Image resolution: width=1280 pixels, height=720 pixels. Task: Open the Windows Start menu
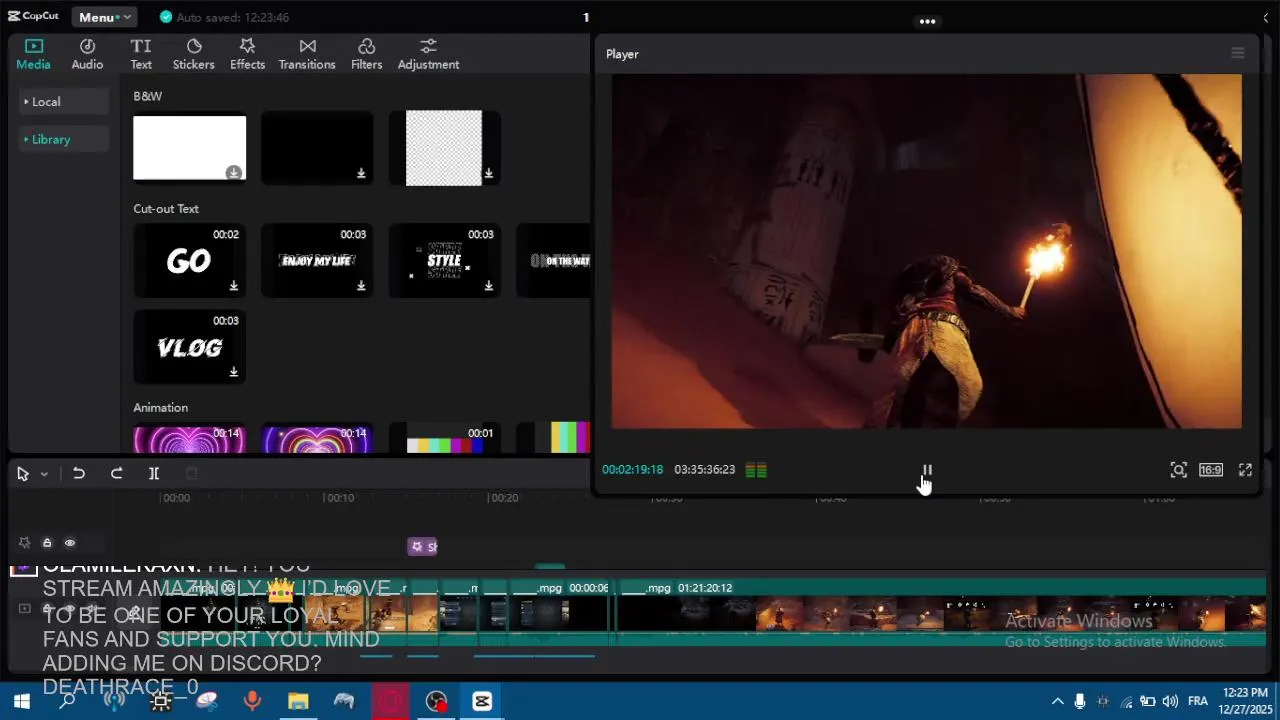tap(21, 701)
